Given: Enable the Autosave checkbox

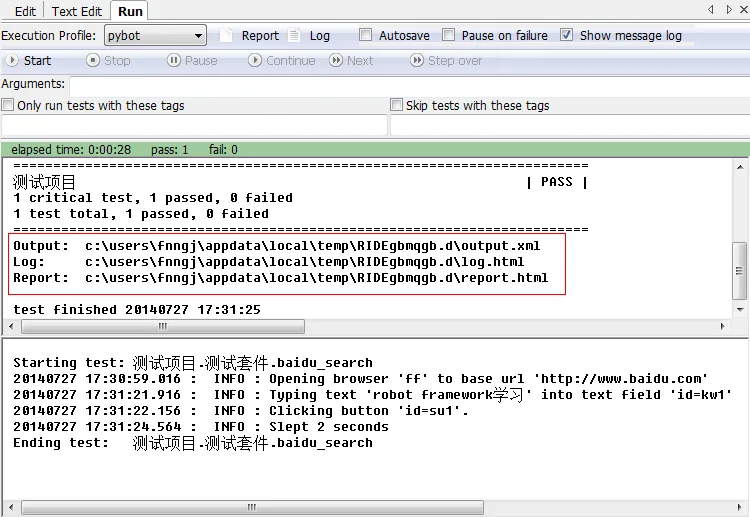Looking at the screenshot, I should (x=365, y=34).
